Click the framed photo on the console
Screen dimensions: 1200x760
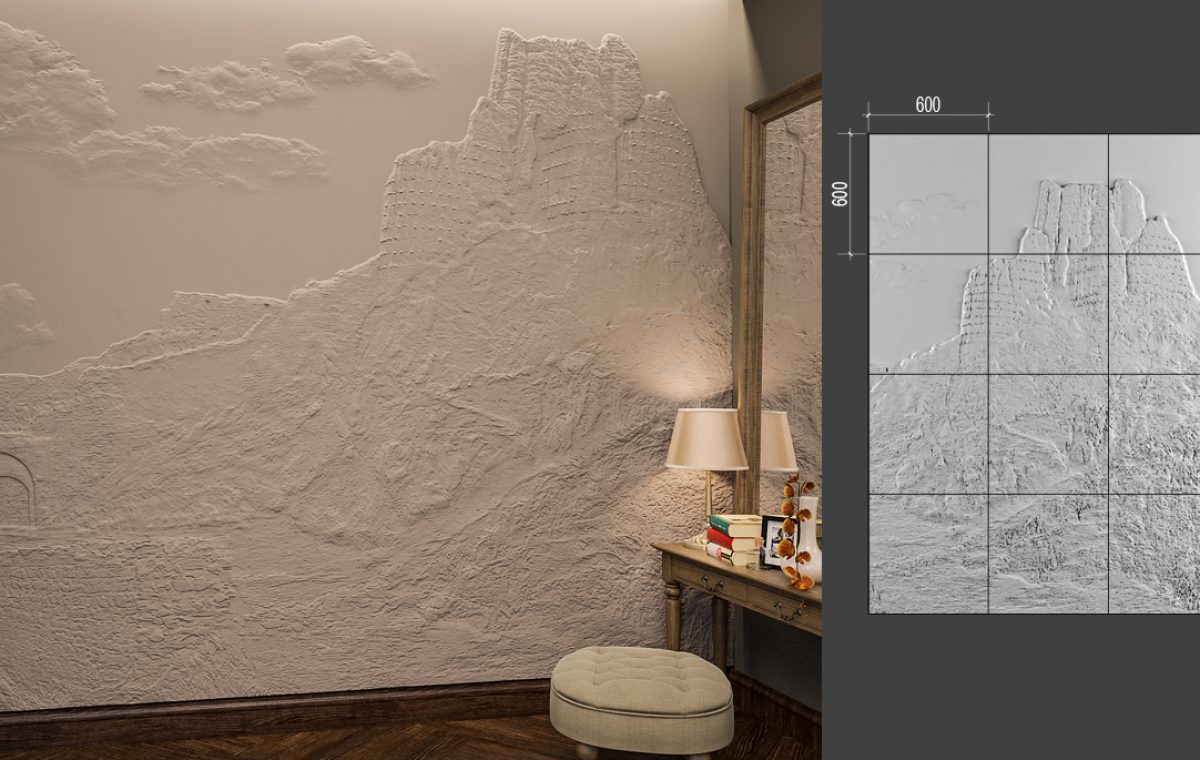[x=772, y=540]
